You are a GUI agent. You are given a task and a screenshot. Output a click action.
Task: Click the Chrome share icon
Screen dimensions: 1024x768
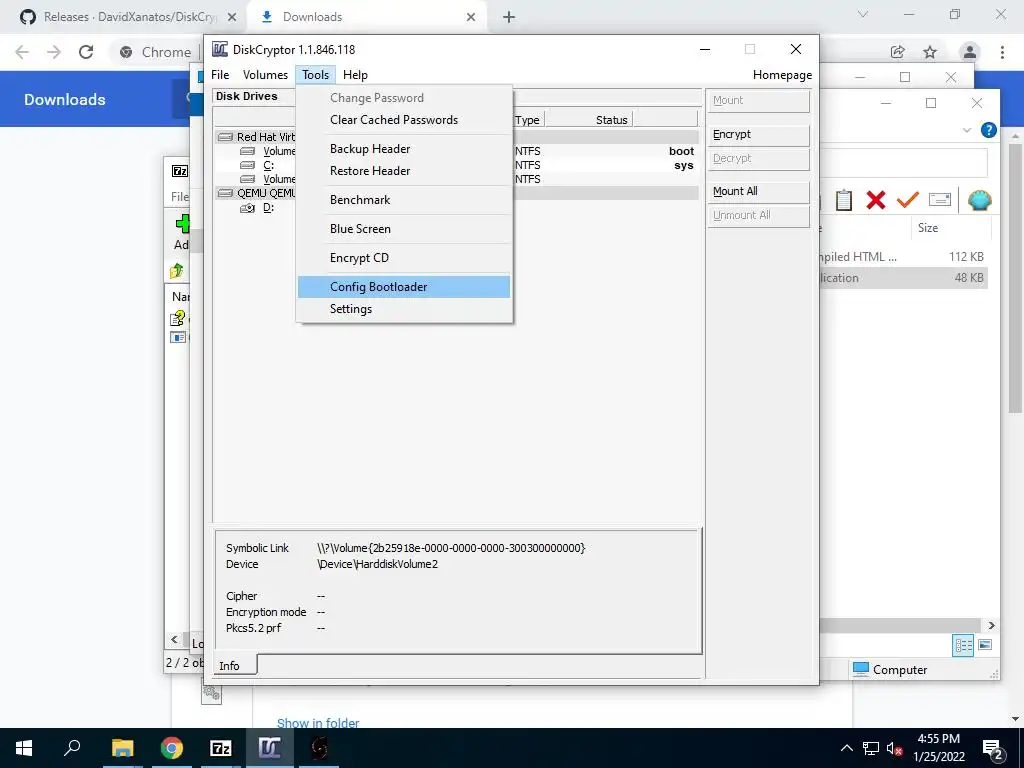[898, 52]
